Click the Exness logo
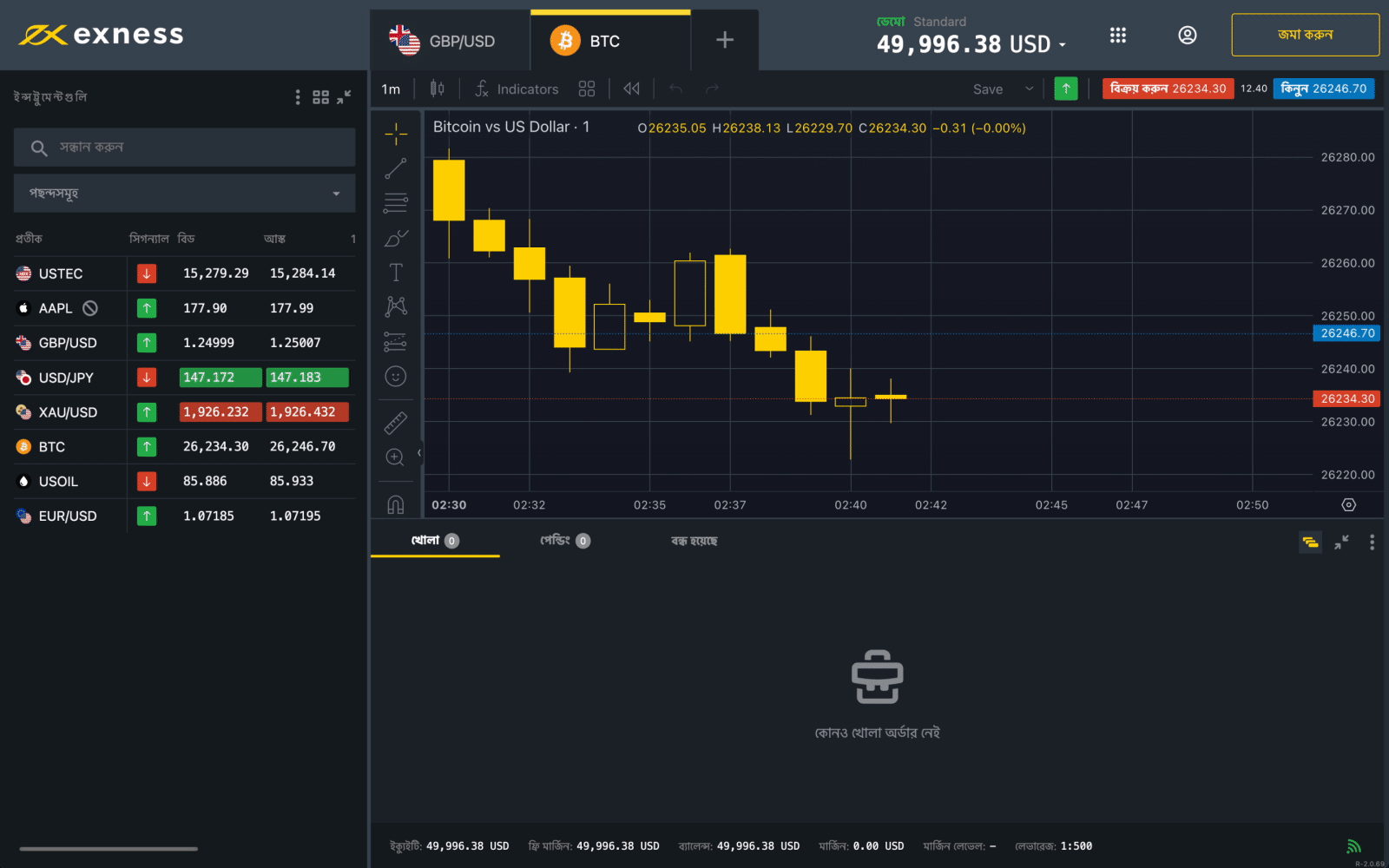Viewport: 1389px width, 868px height. (102, 35)
